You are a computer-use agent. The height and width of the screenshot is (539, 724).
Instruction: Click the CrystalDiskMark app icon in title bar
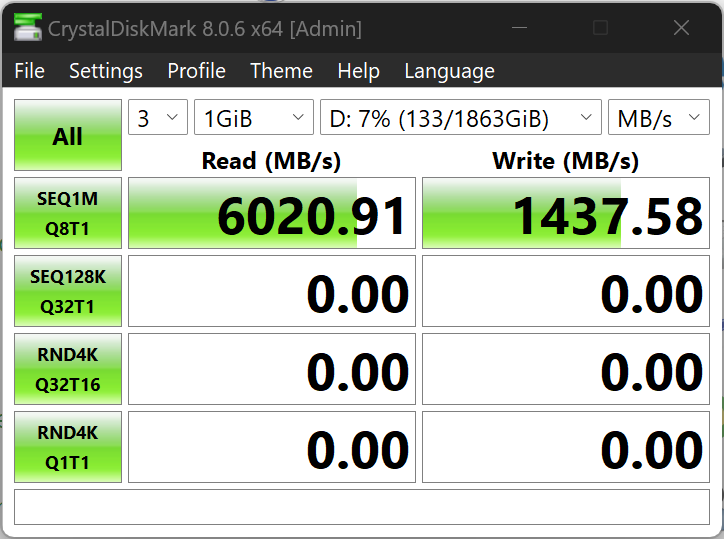click(27, 28)
